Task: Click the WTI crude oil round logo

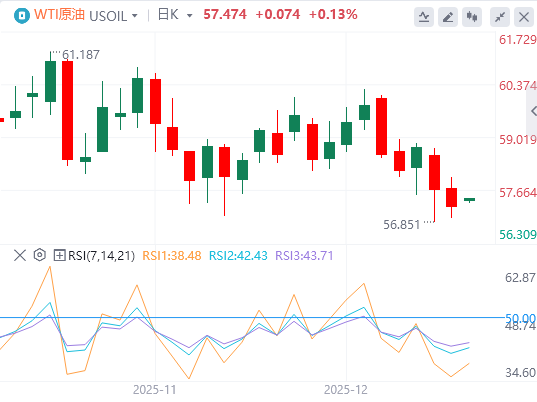Action: point(22,16)
